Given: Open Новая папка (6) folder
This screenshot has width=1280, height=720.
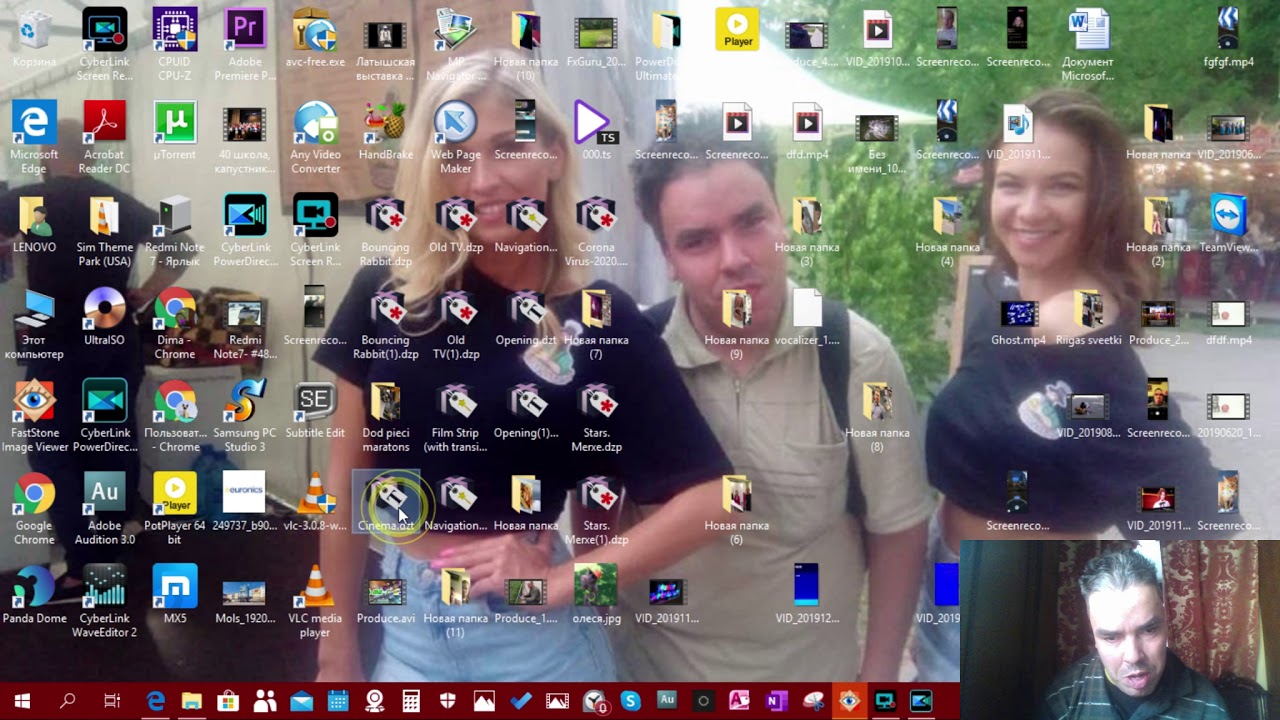Looking at the screenshot, I should coord(737,508).
